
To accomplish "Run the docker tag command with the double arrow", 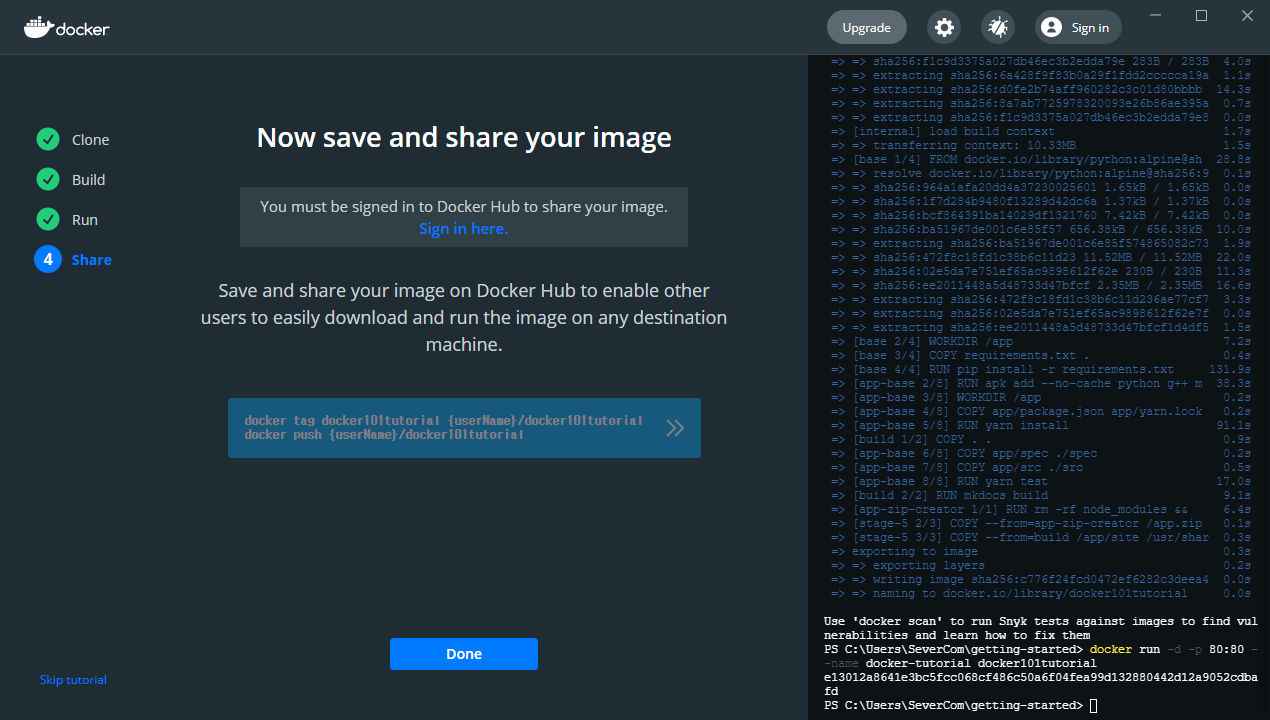I will pos(675,428).
